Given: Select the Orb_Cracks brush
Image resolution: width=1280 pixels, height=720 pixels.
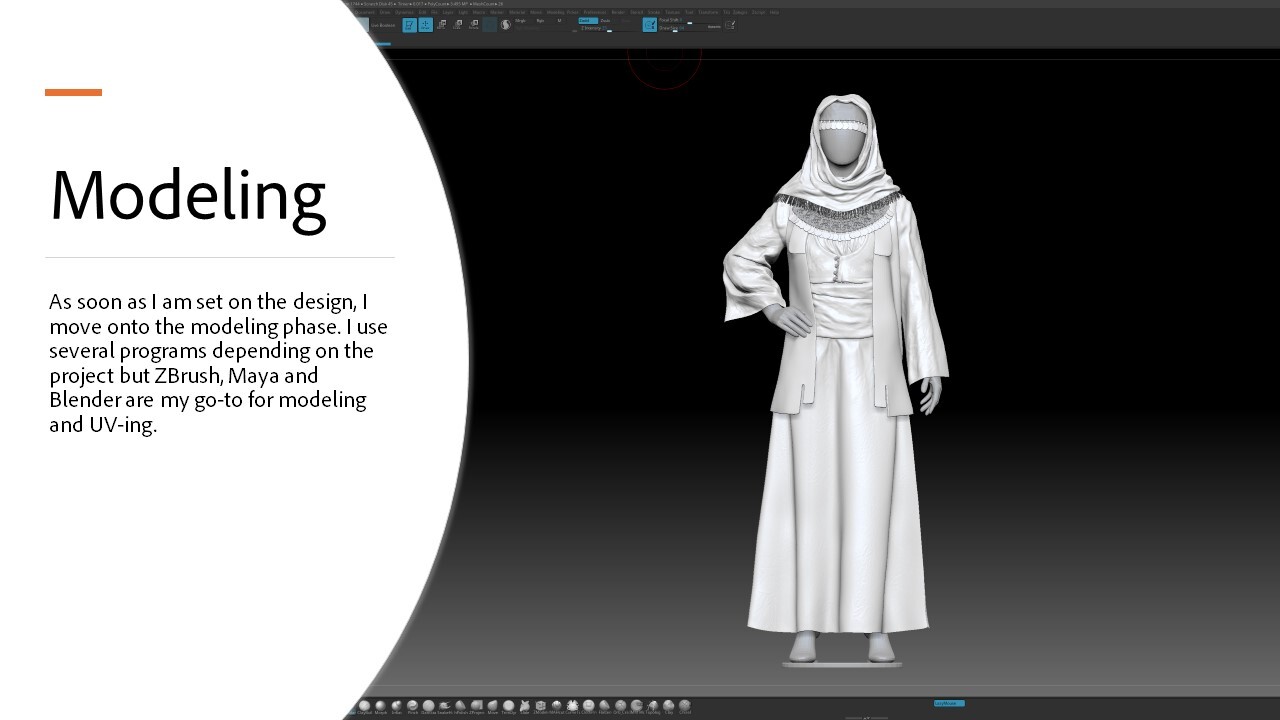Looking at the screenshot, I should click(x=620, y=705).
